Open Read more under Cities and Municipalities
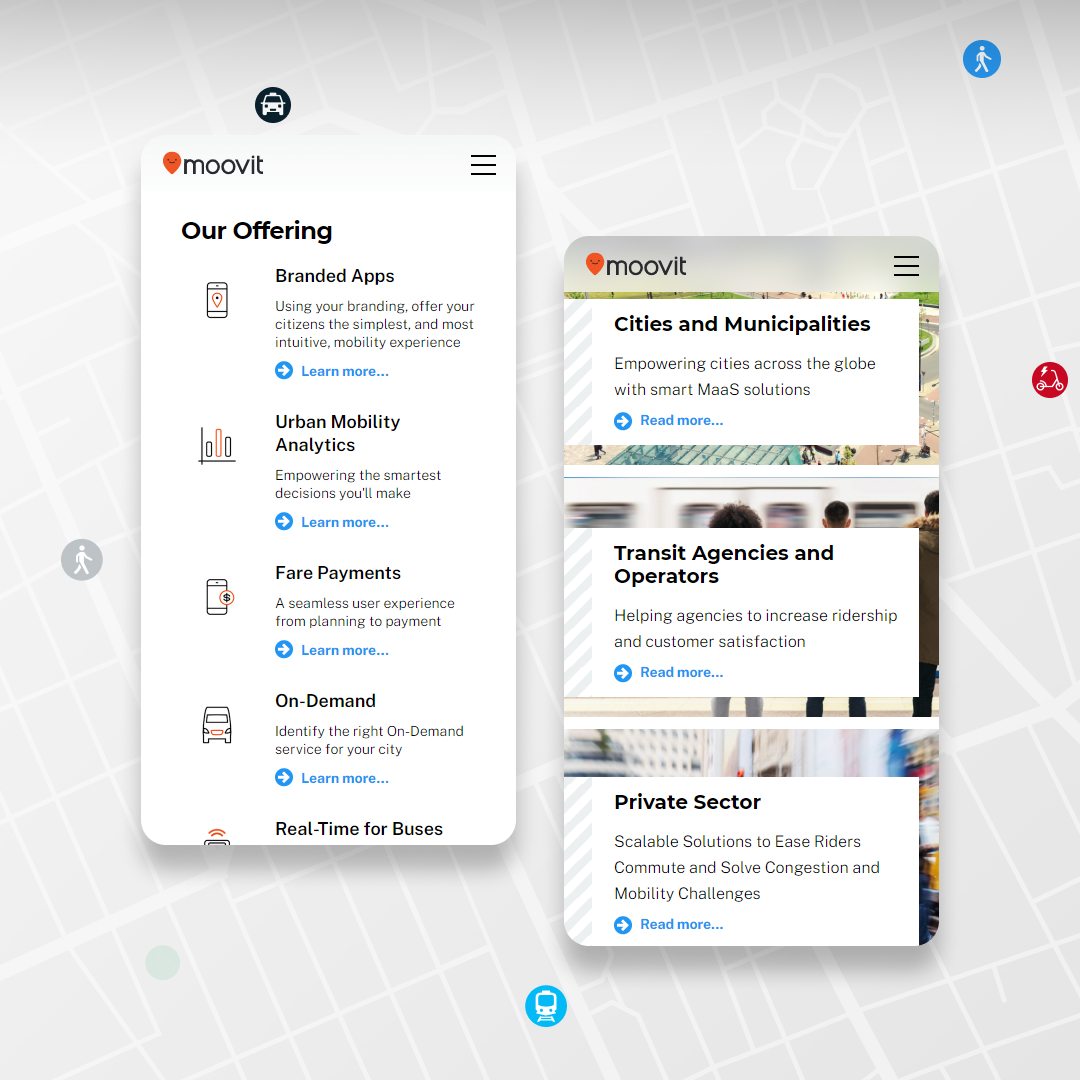The image size is (1080, 1080). click(682, 420)
